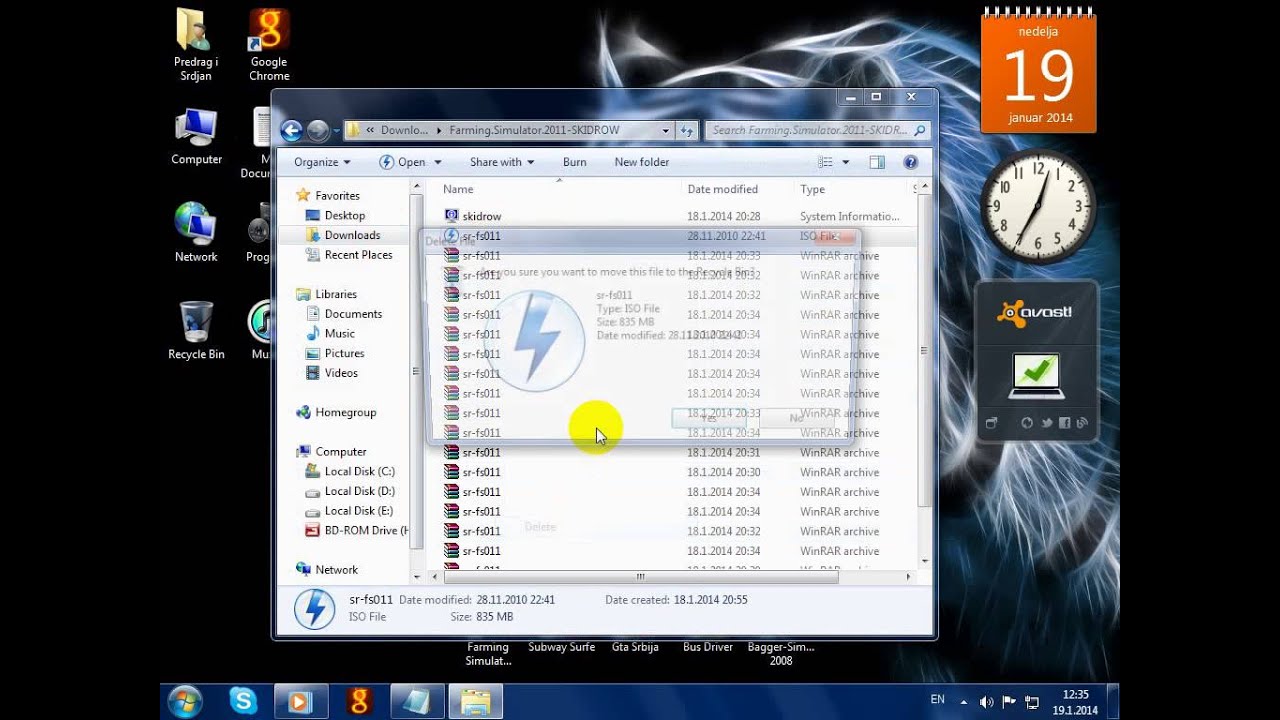
Task: Launch Google Chrome from the desktop
Action: pos(269,46)
